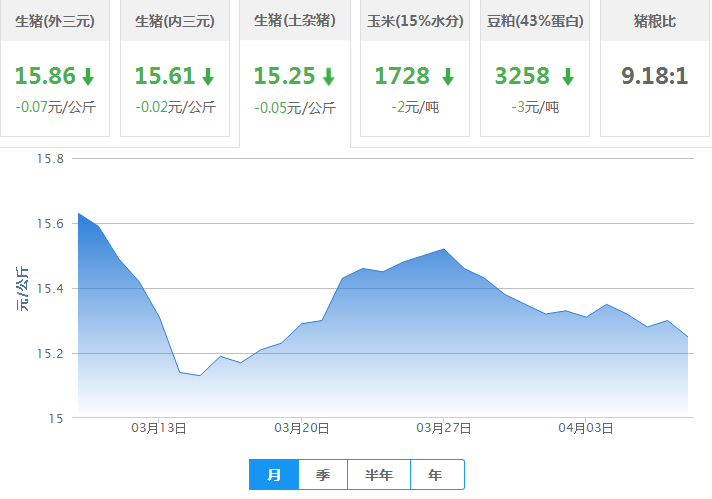Click the 元/公斤 y-axis title
The height and width of the screenshot is (499, 712).
(23, 289)
